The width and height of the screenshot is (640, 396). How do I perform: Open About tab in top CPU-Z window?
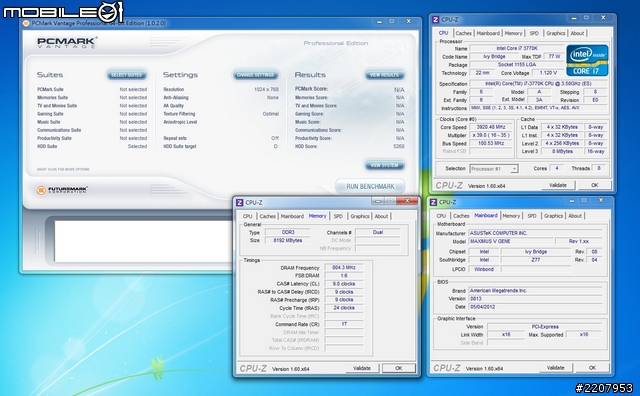coord(577,33)
